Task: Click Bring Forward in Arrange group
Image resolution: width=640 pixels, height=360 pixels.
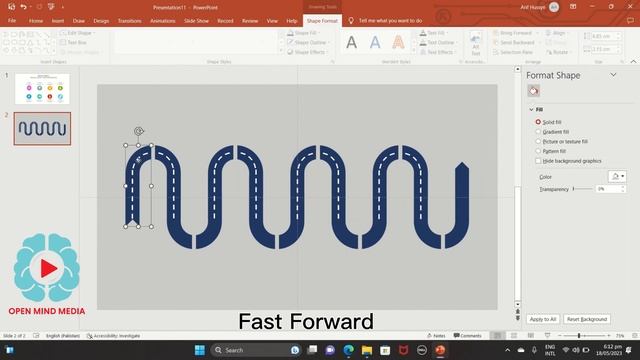Action: (x=513, y=33)
